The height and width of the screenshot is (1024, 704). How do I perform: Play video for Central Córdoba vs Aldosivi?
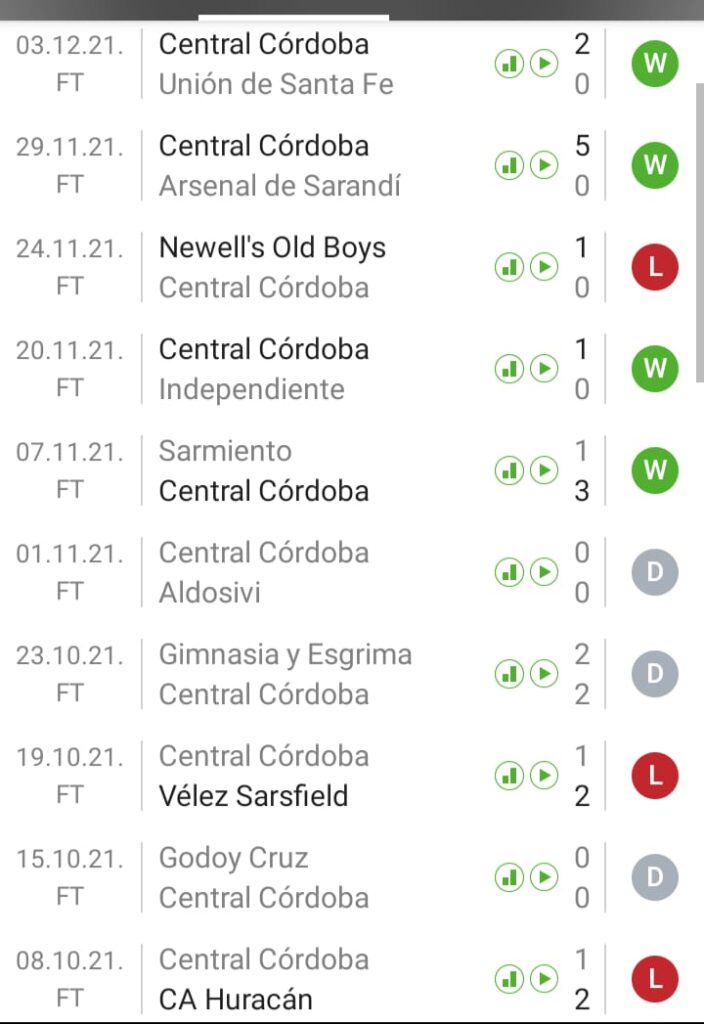[x=544, y=572]
